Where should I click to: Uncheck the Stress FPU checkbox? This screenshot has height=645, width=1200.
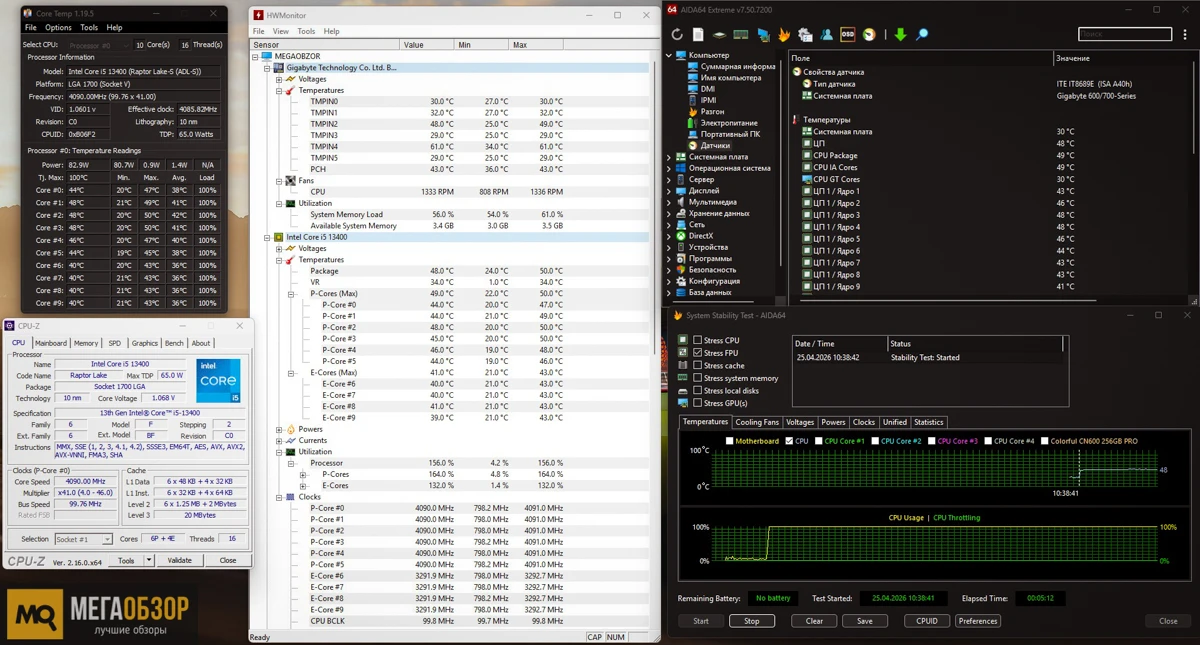click(698, 353)
